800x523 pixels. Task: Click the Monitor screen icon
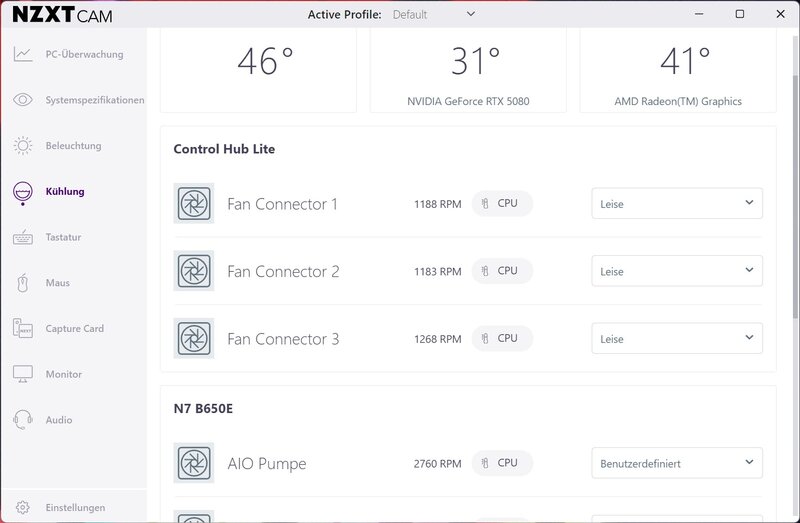pos(23,374)
